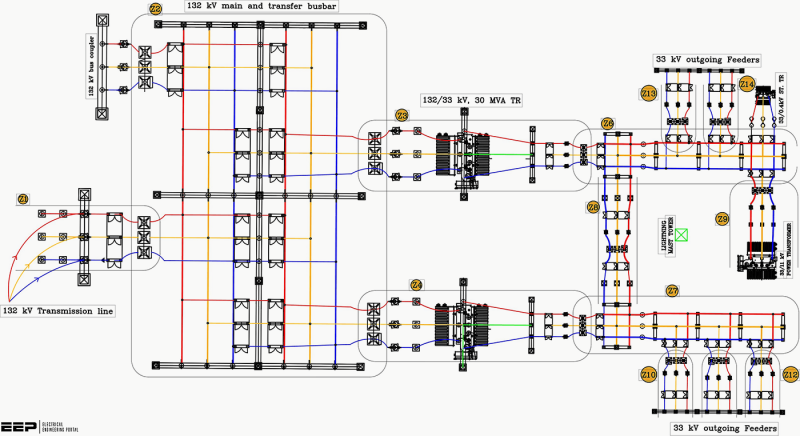Click the Z14 zone marker
Screen dimensions: 800x436
746,84
